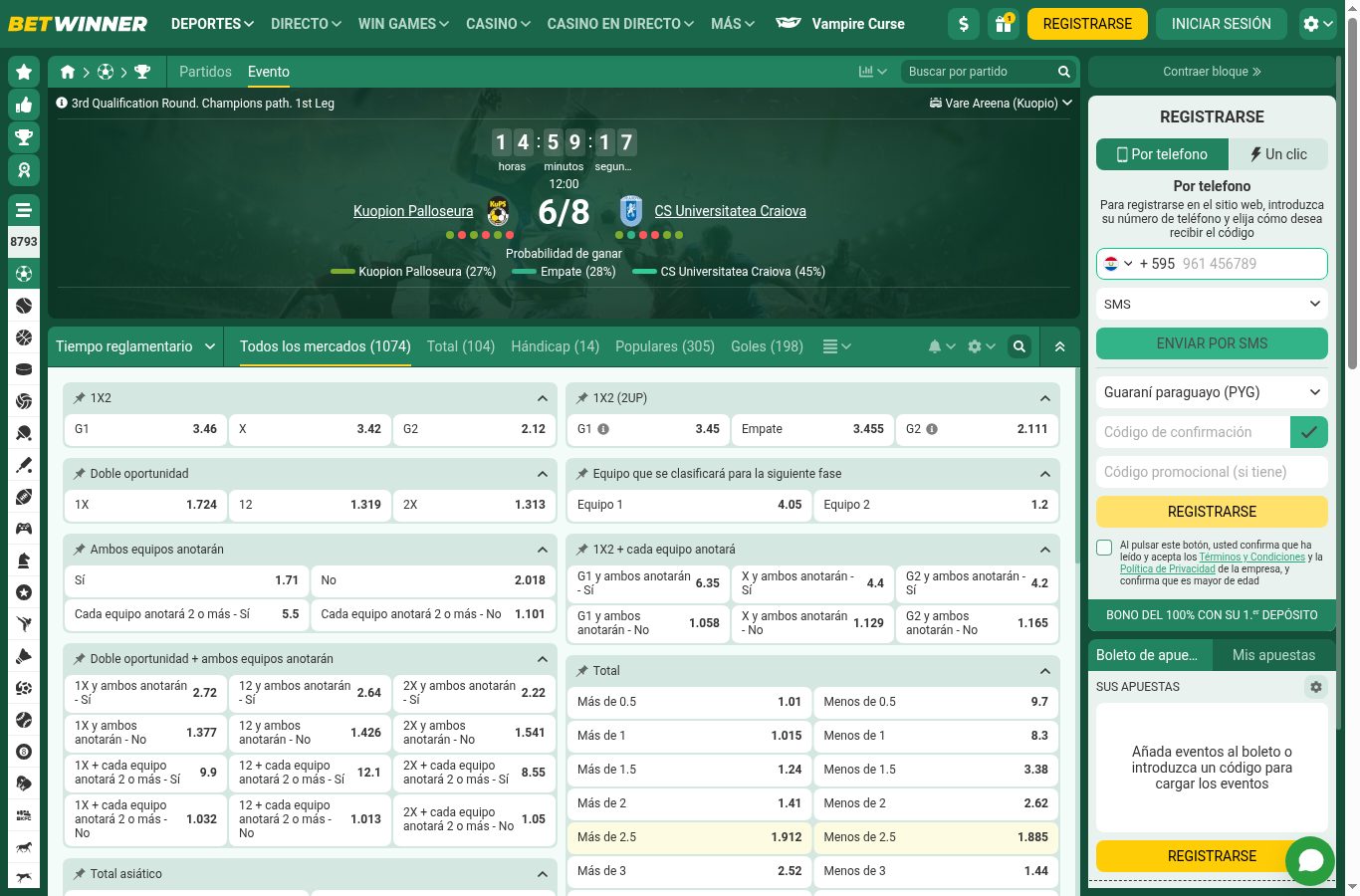Open the DEPORTES menu
Screen dimensions: 1360x896
click(x=212, y=24)
